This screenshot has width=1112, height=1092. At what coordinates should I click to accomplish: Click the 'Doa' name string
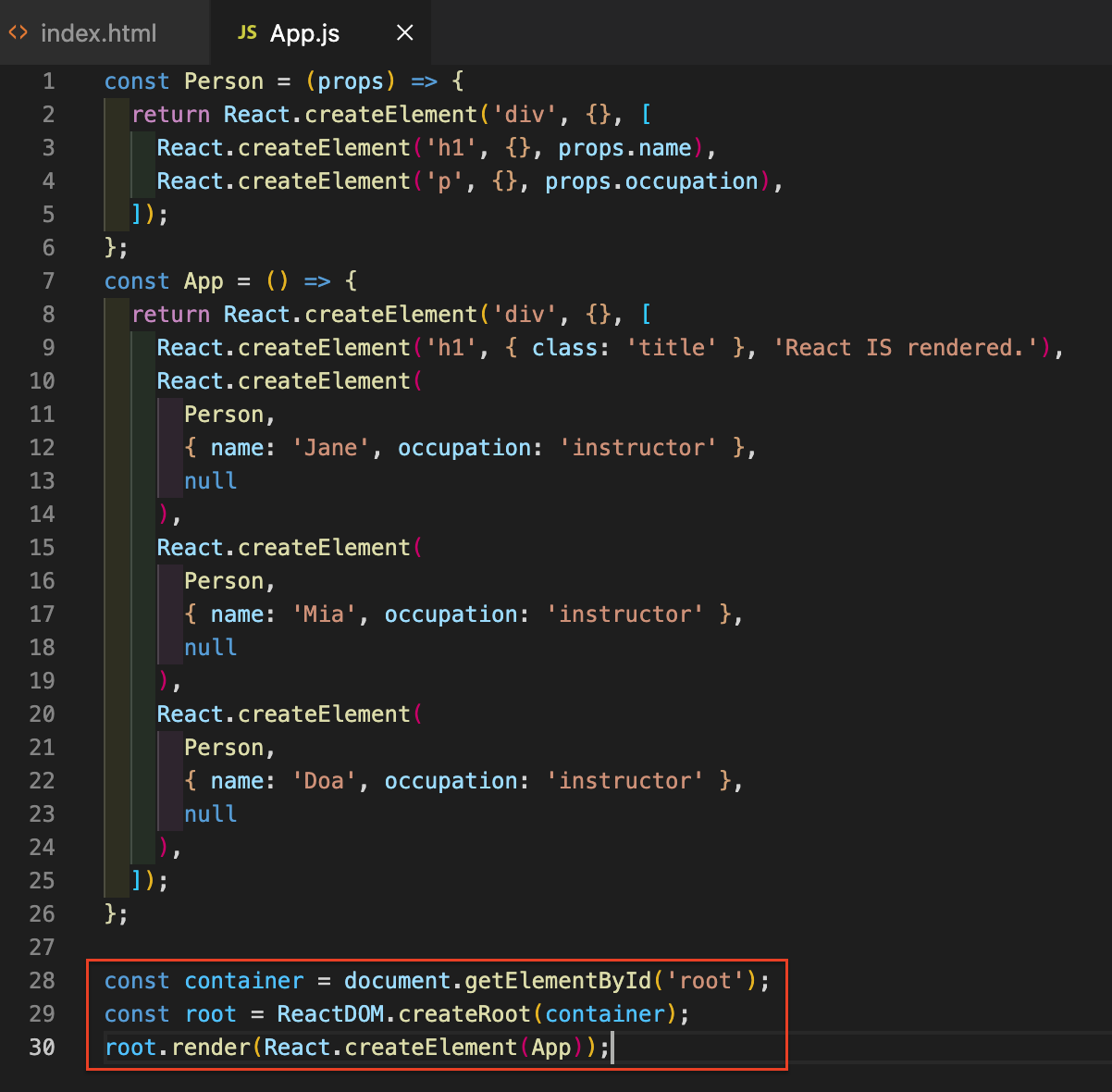(x=324, y=781)
